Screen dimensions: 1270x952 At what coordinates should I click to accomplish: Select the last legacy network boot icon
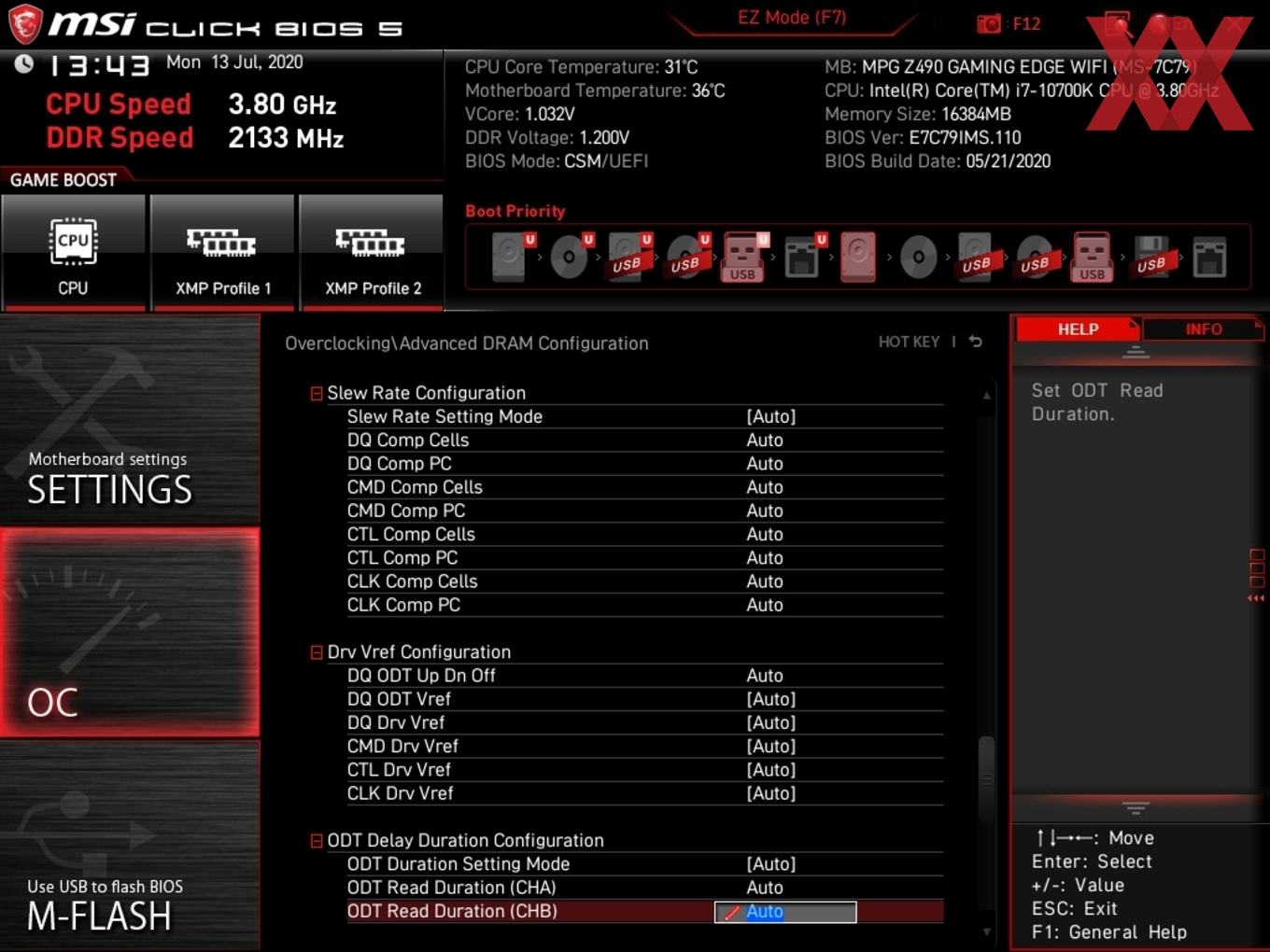point(1209,257)
